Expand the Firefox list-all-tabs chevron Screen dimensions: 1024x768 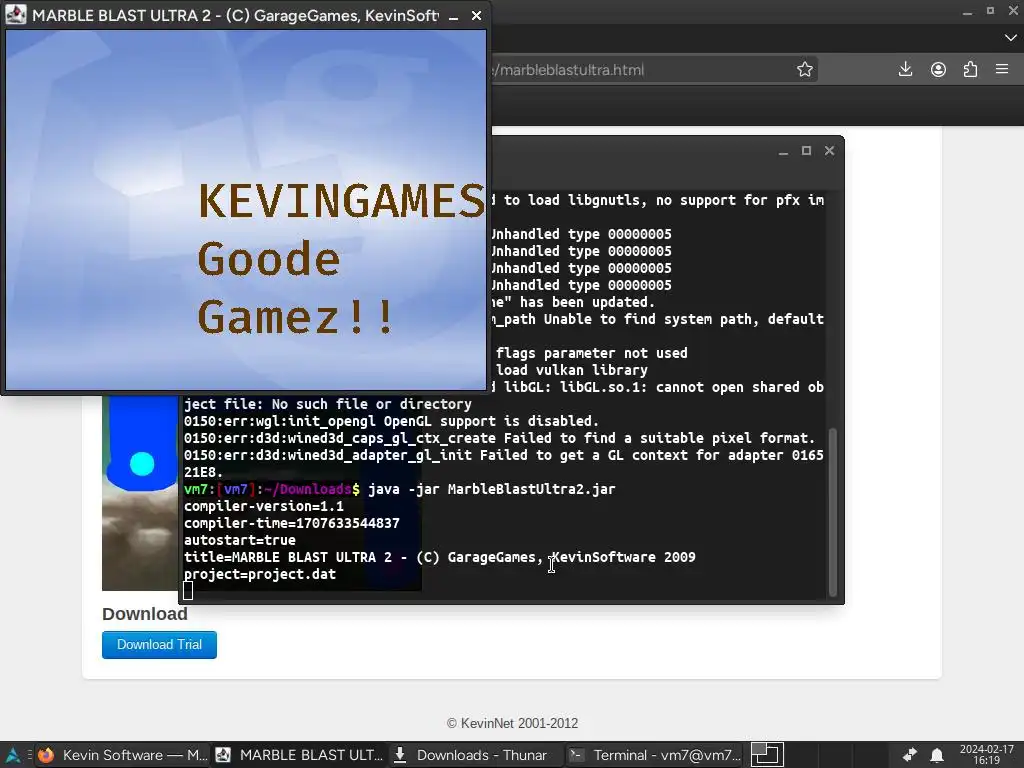[1010, 39]
